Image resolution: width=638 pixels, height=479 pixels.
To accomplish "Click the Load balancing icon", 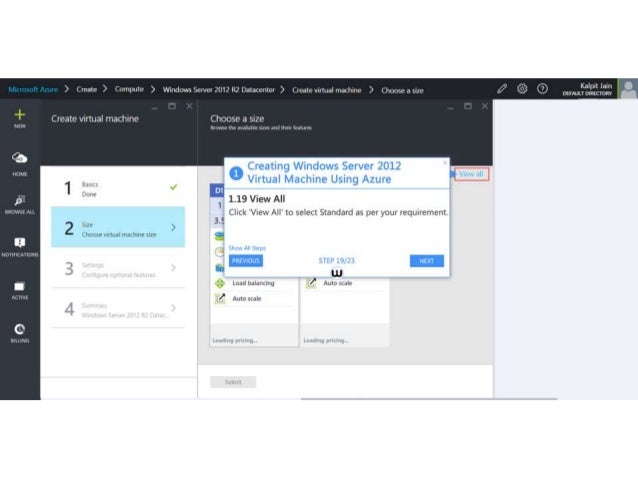I will point(220,283).
